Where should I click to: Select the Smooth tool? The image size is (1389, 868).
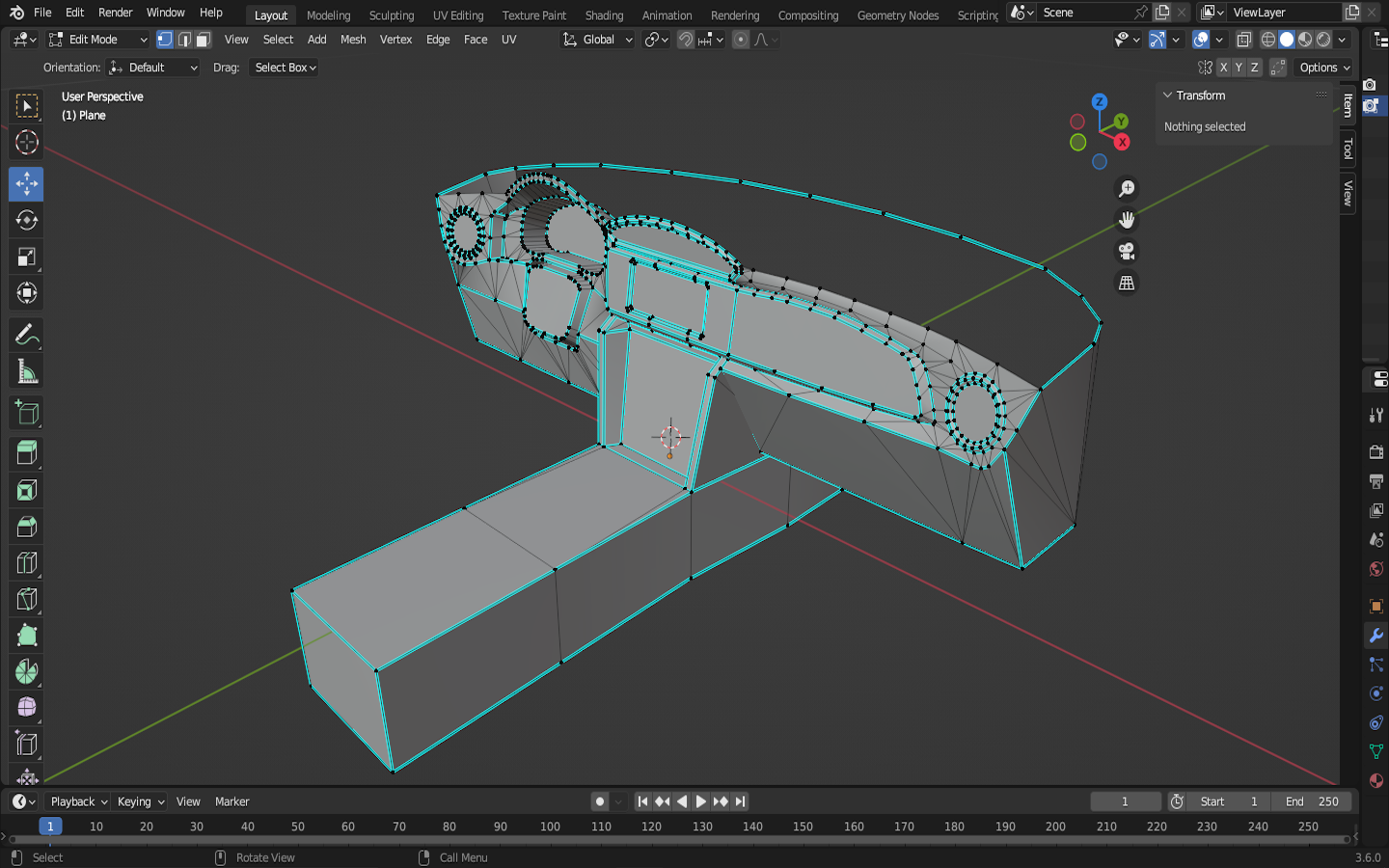coord(26,709)
